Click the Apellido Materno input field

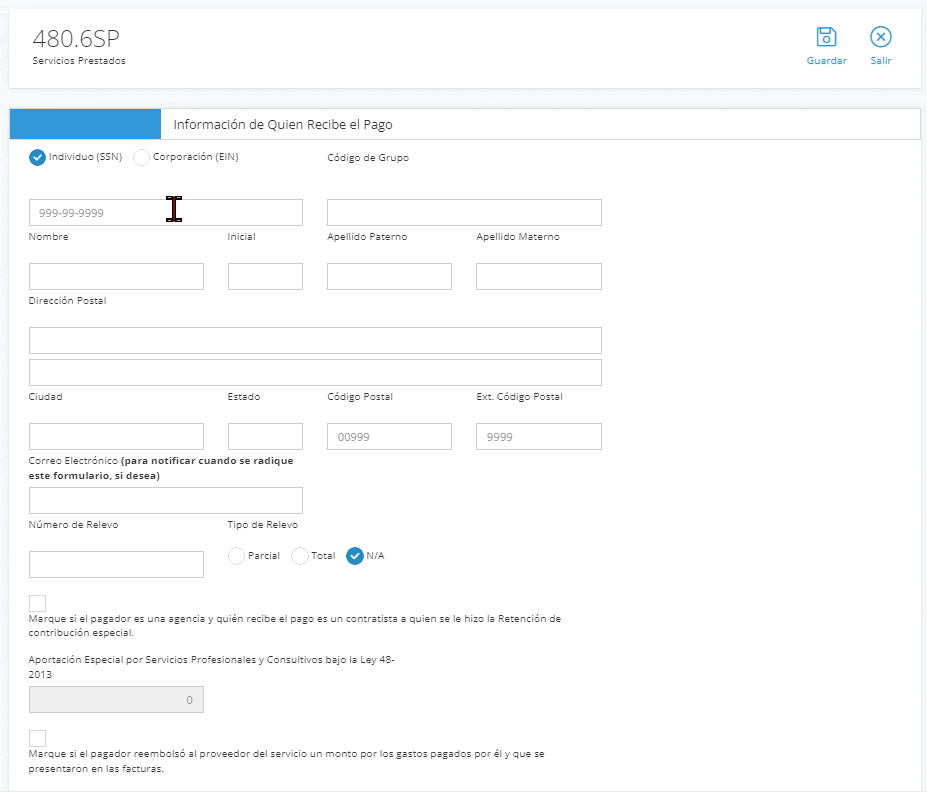(539, 276)
